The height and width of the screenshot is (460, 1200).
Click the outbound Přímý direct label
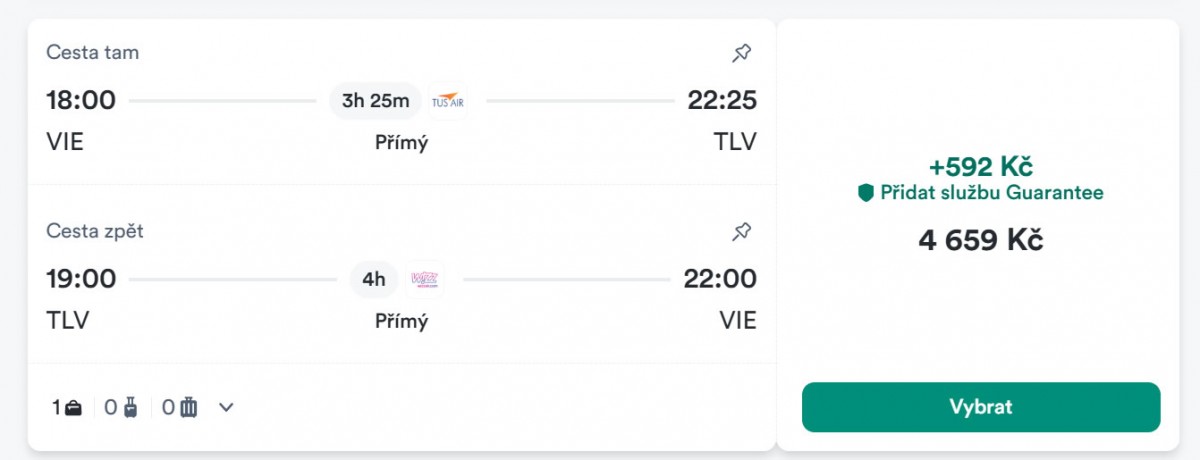[401, 143]
